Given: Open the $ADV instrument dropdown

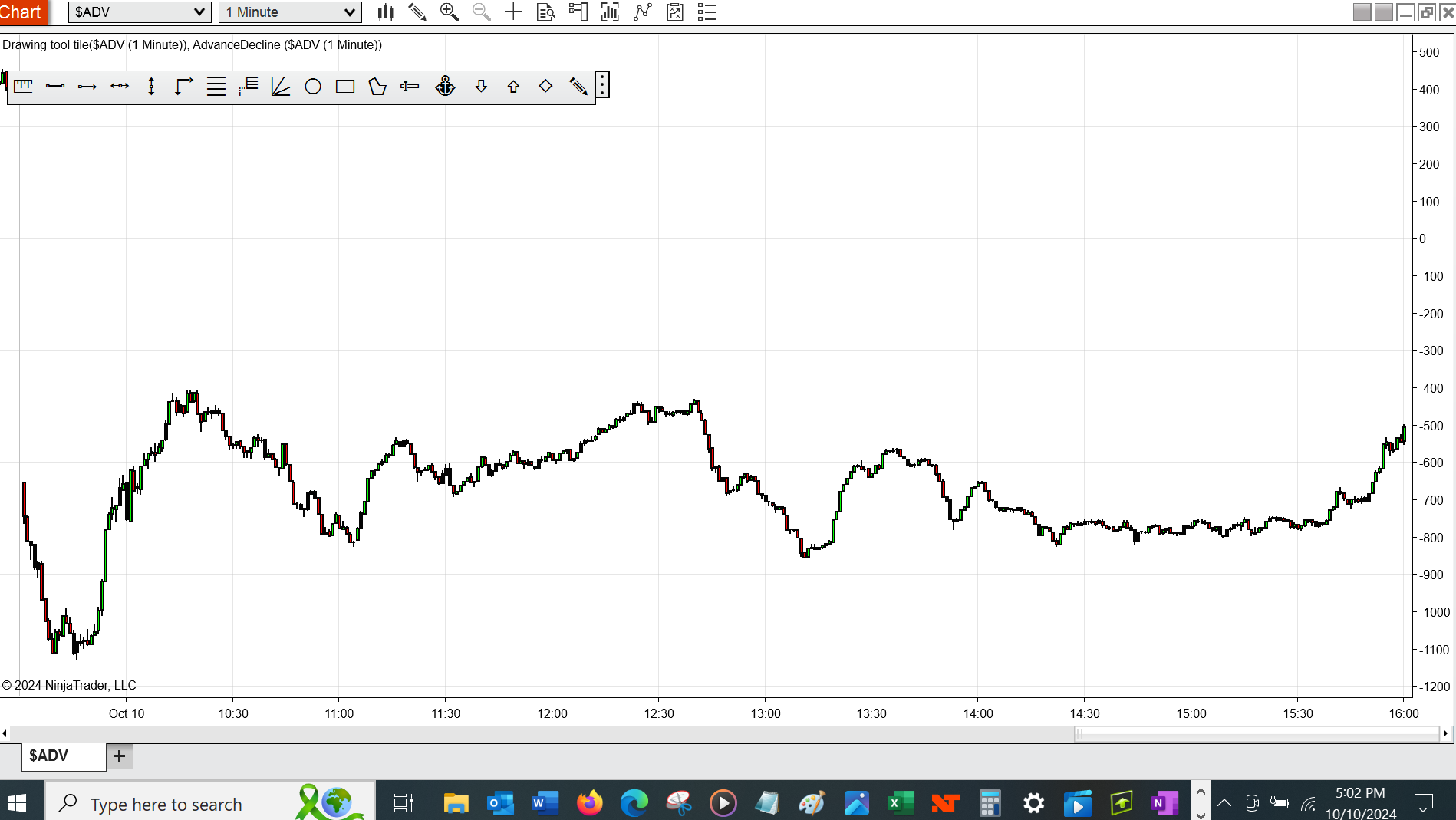Looking at the screenshot, I should [x=140, y=12].
